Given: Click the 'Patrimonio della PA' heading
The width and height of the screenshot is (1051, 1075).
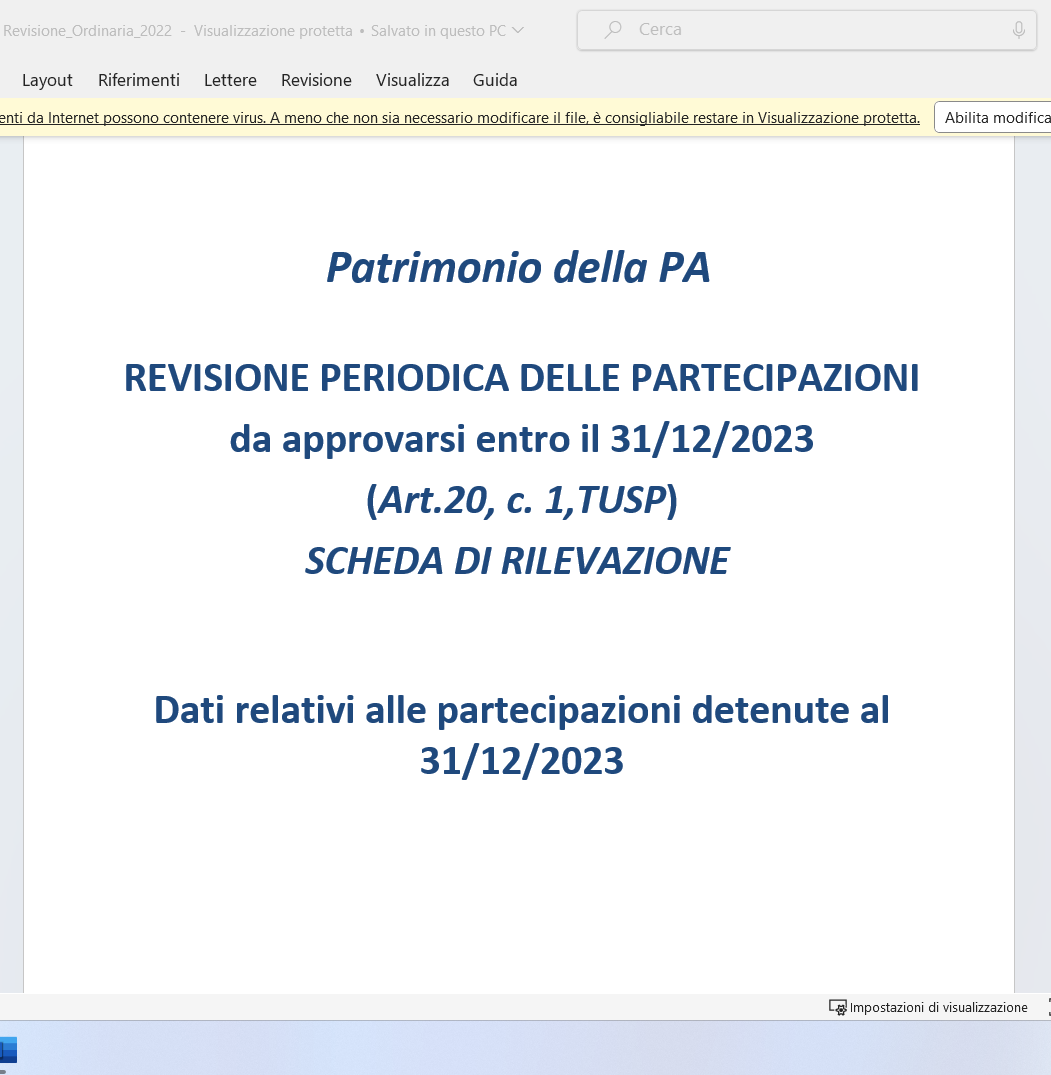Looking at the screenshot, I should tap(518, 267).
